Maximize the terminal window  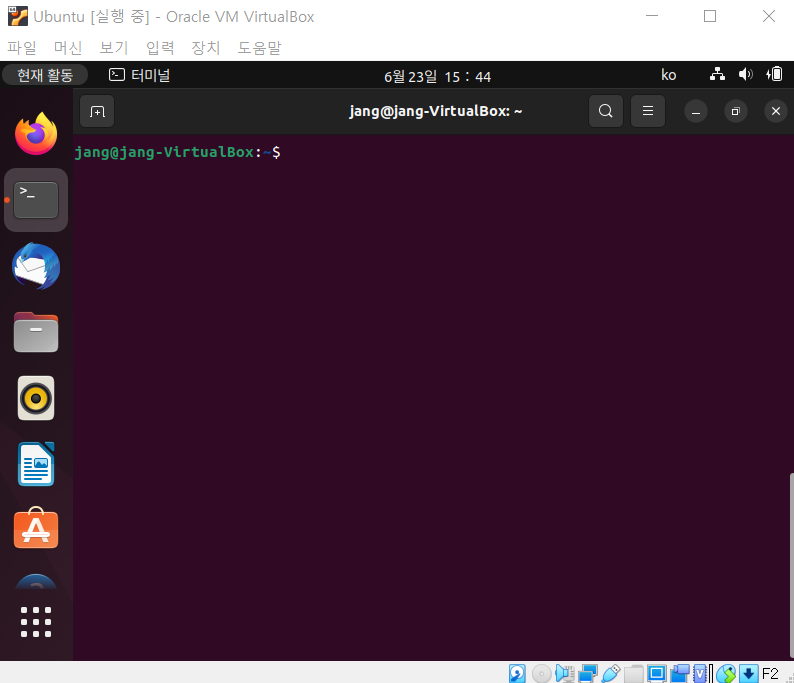tap(736, 111)
